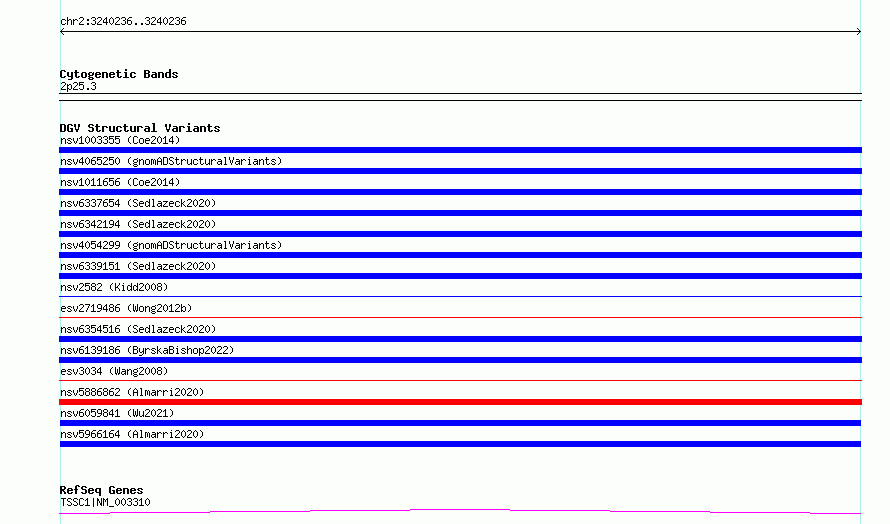Open variant nsv4065250 (gnomADStructuralVariants) label

(x=171, y=161)
